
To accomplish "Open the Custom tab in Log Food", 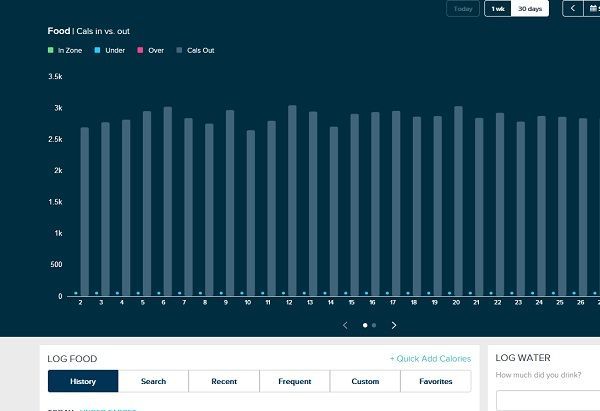I will pyautogui.click(x=365, y=381).
